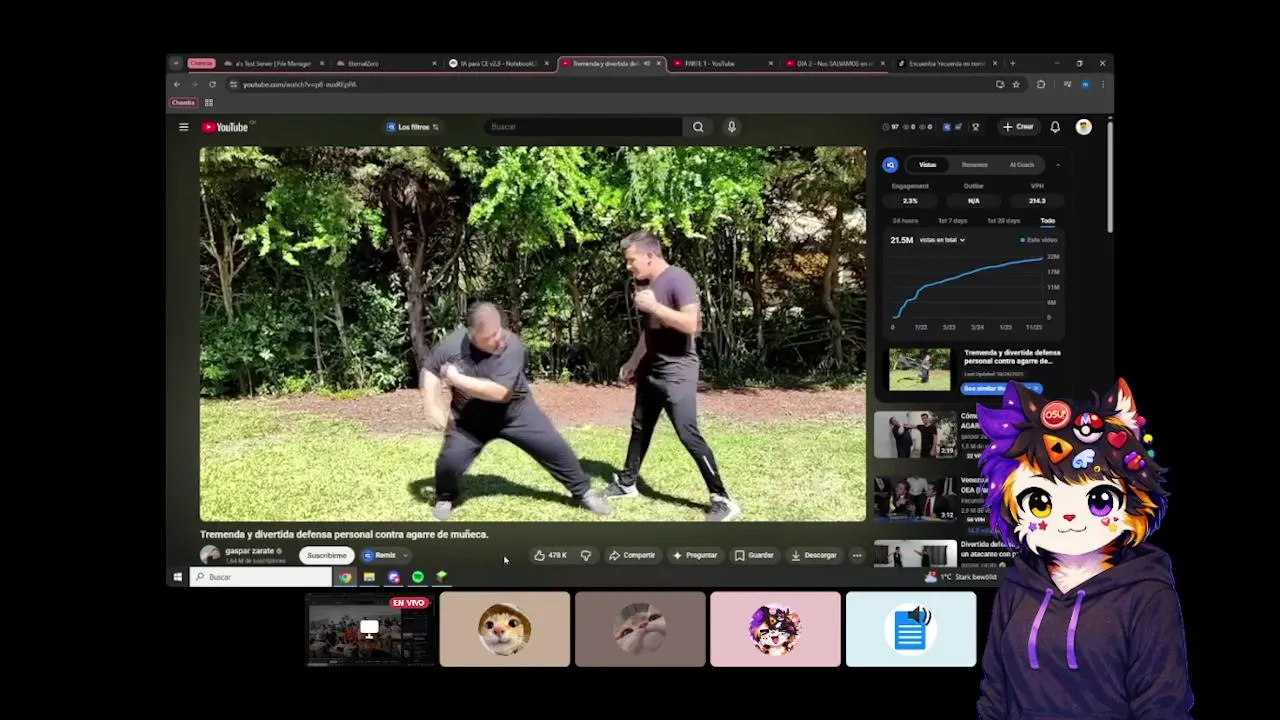Select the Vistas tab
The image size is (1280, 720).
[x=928, y=165]
